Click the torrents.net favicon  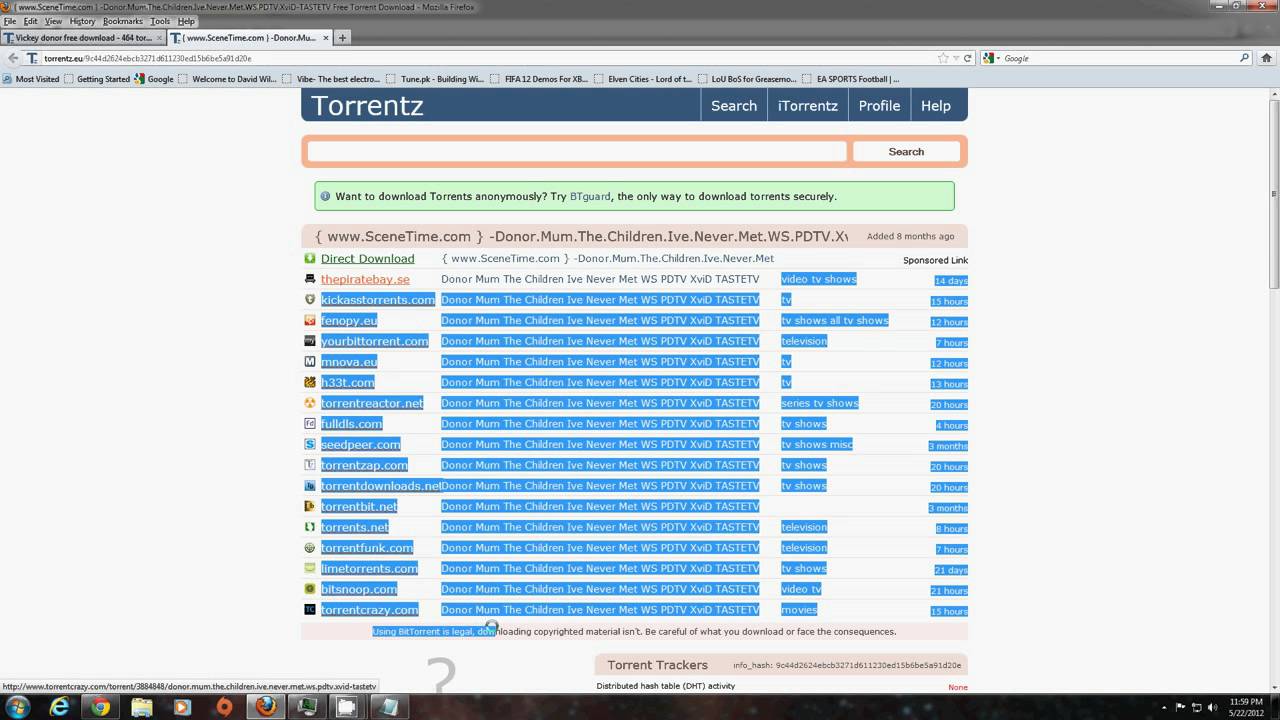point(310,527)
